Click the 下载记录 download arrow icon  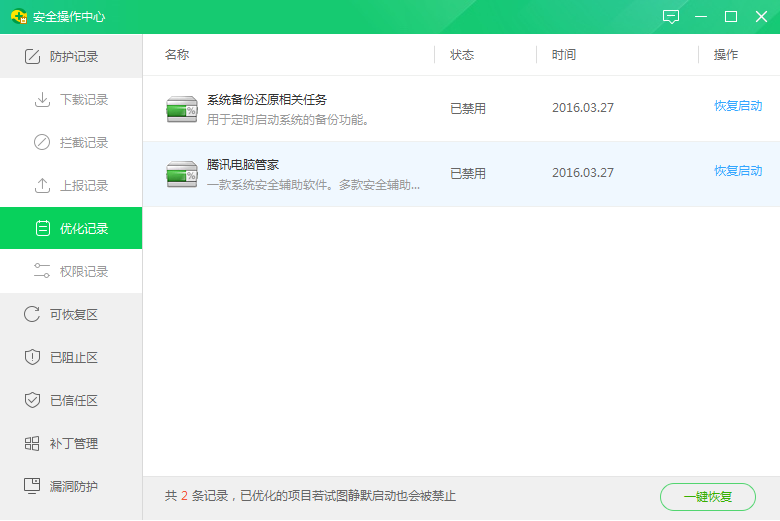[42, 100]
